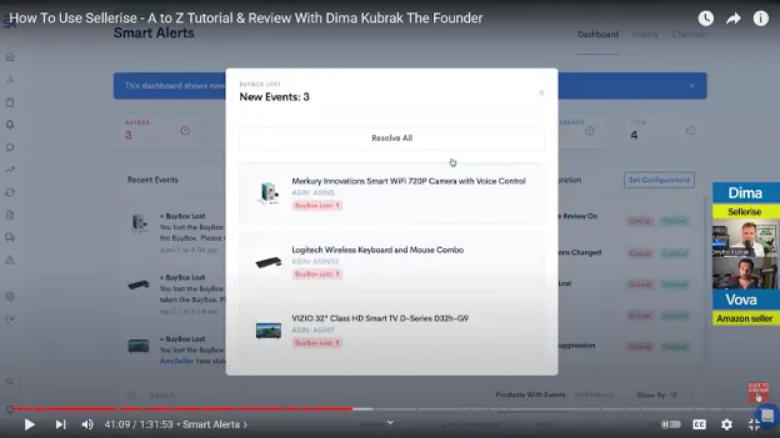Viewport: 780px width, 438px height.
Task: Open refresh sync icon in sidebar
Action: (10, 193)
